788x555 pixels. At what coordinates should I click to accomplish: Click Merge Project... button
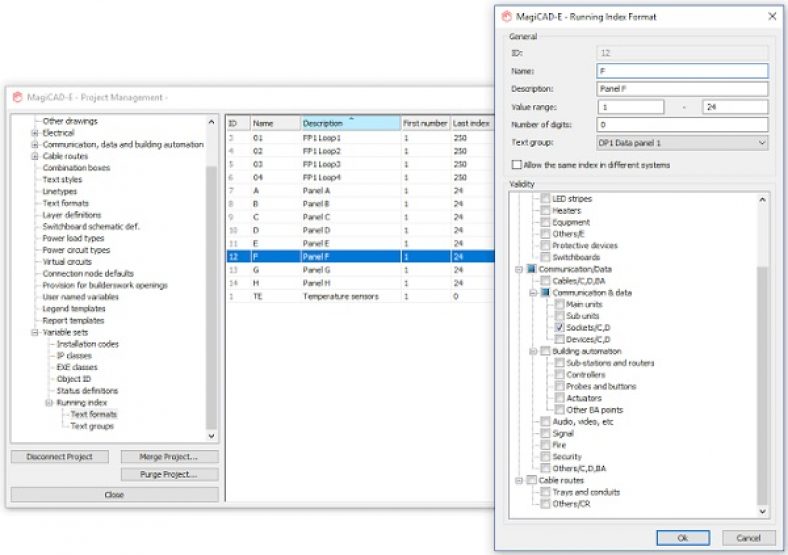tap(169, 456)
